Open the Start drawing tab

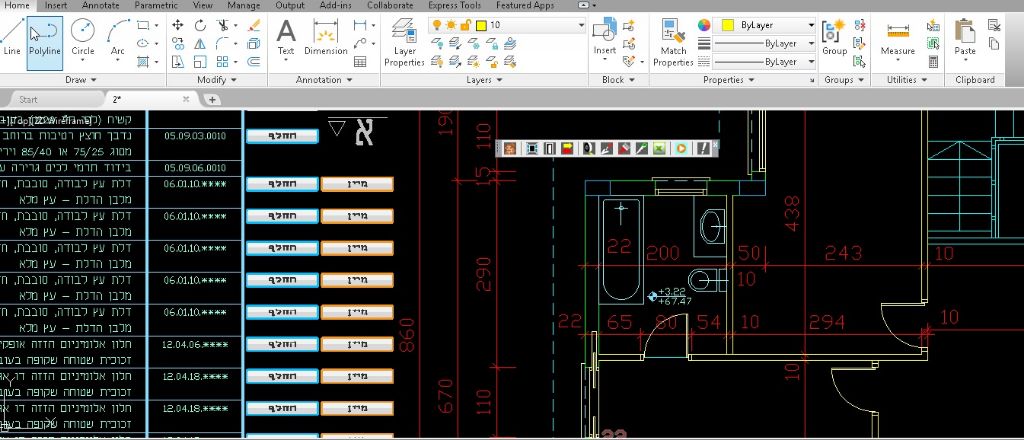[x=29, y=99]
